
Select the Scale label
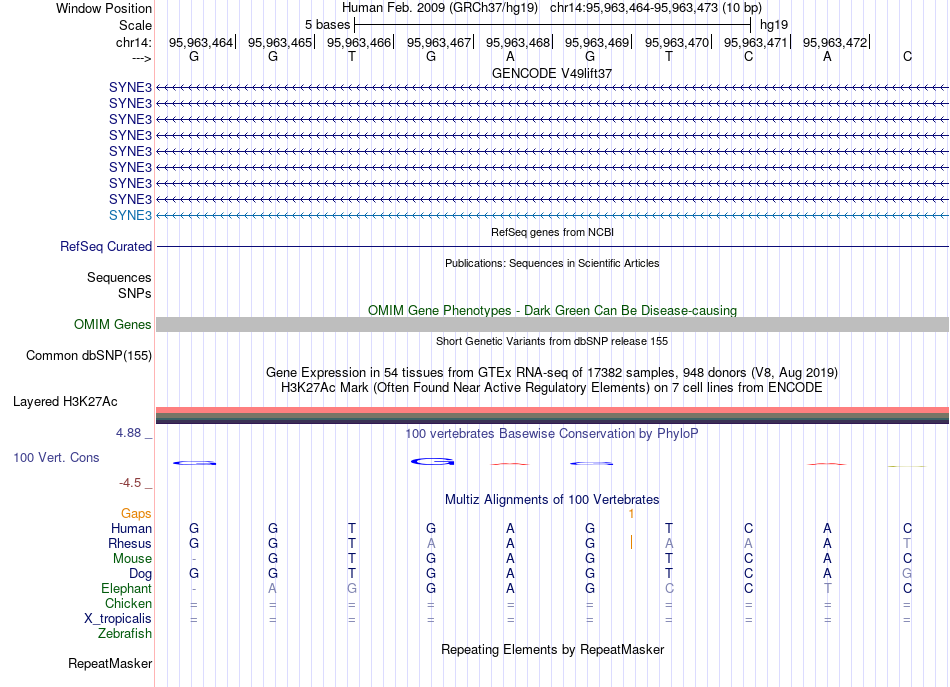135,25
